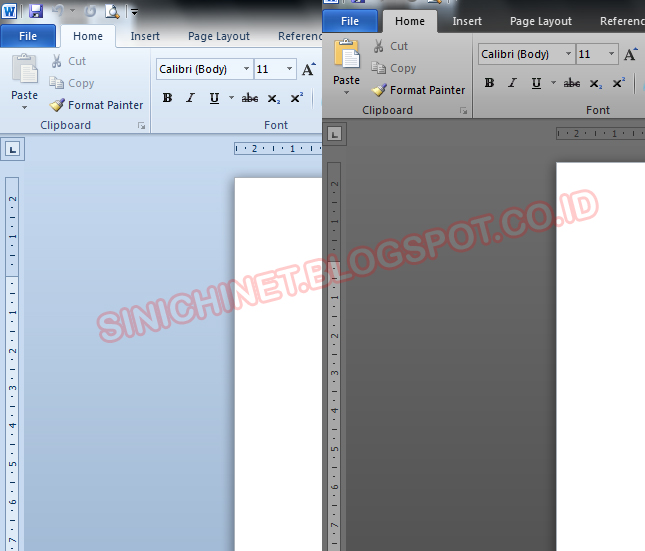Toggle Superscript in the left blue window
Screen dimensions: 645x551
(297, 98)
